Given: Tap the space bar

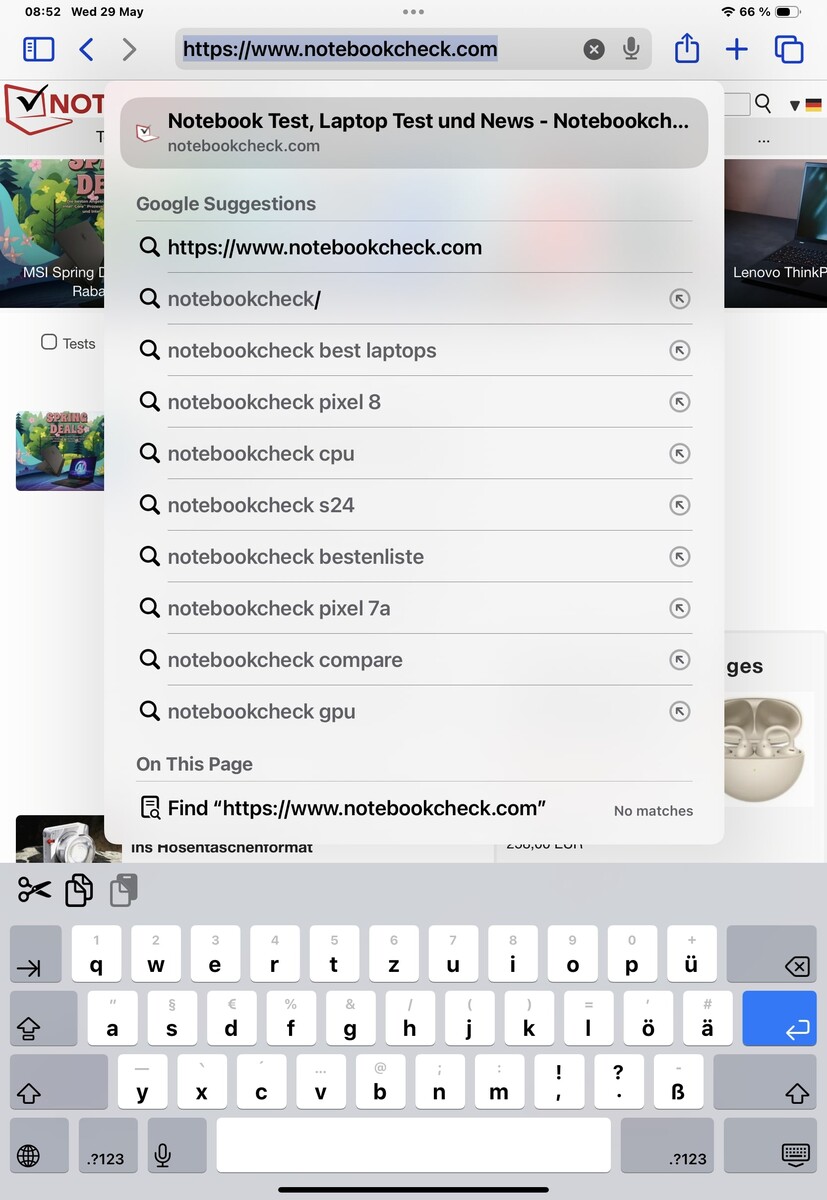Looking at the screenshot, I should (413, 1146).
